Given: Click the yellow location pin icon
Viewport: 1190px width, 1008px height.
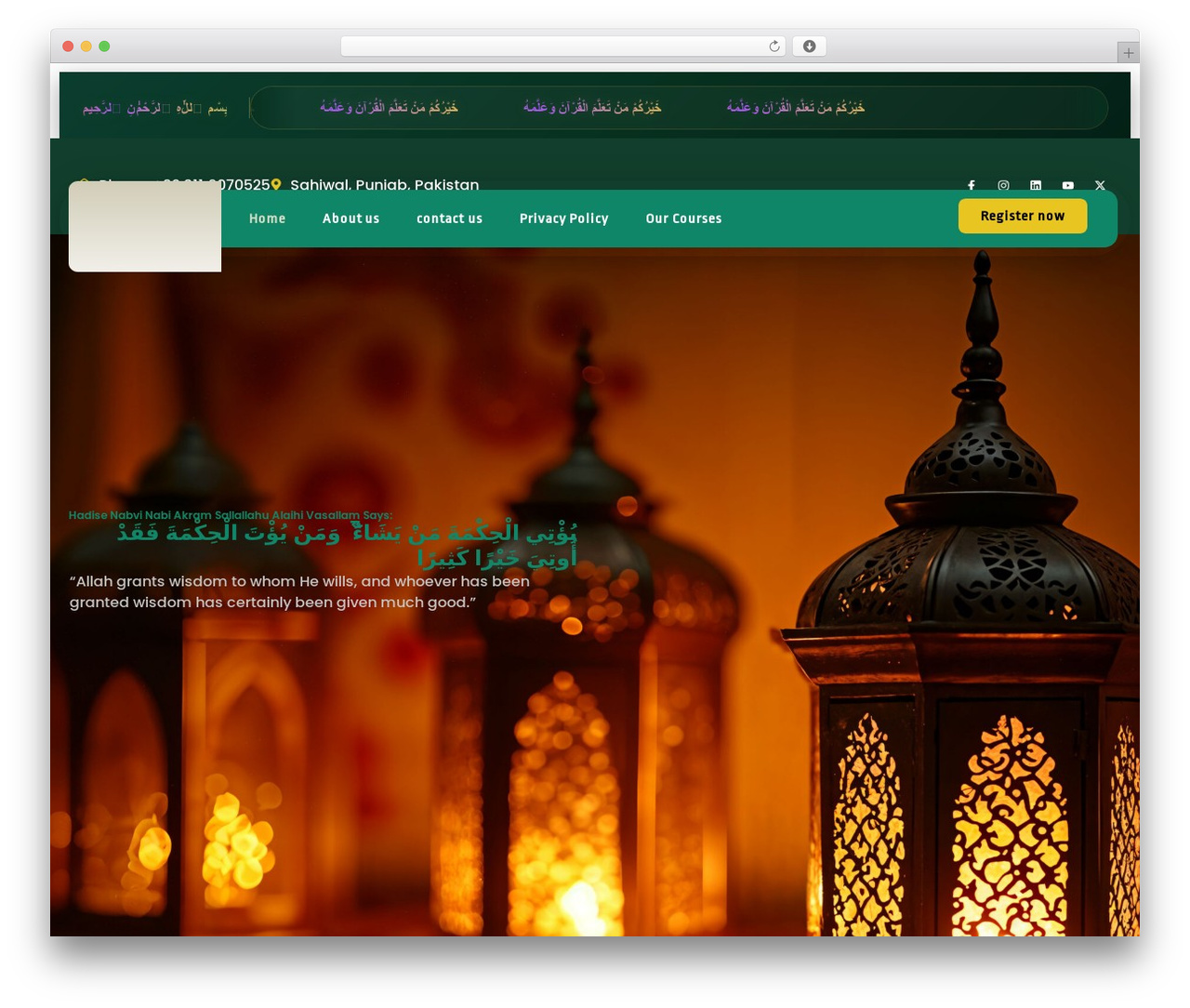Looking at the screenshot, I should [276, 185].
